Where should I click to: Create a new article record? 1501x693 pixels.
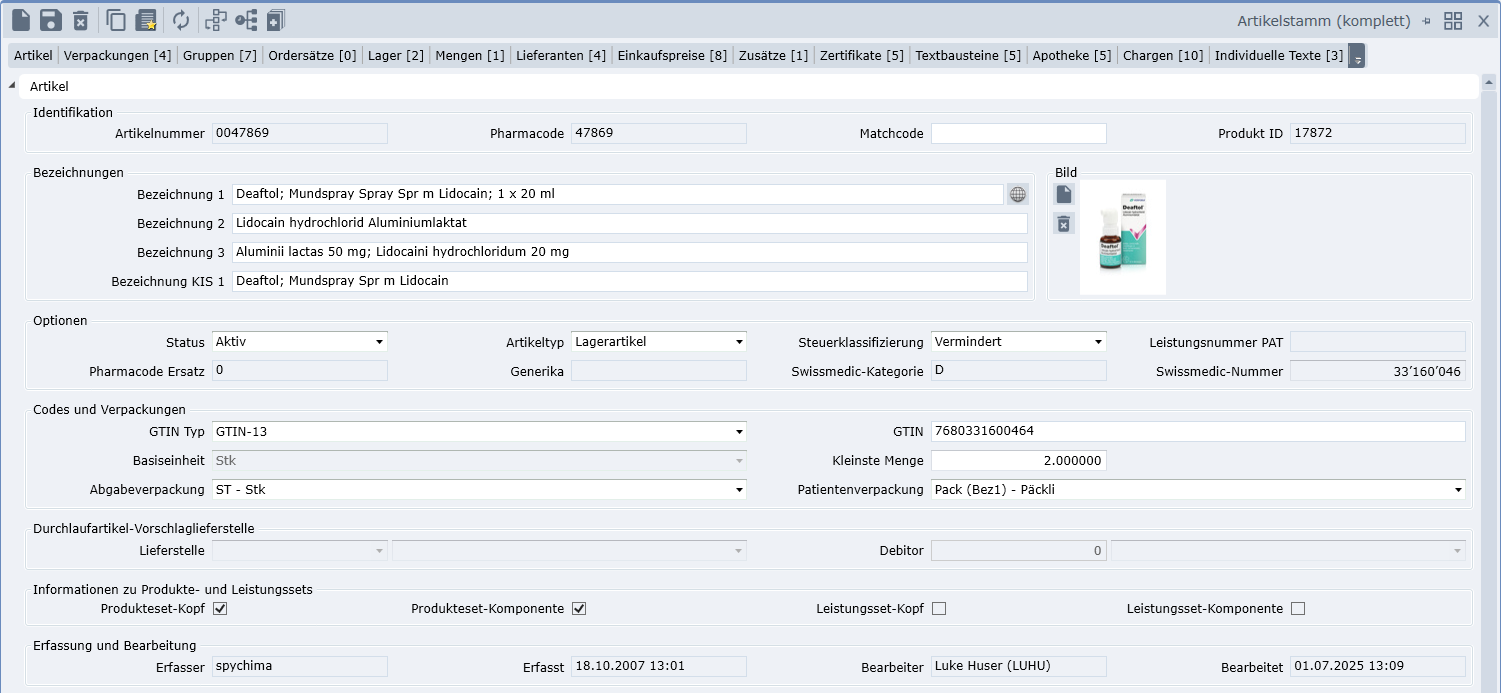tap(21, 20)
